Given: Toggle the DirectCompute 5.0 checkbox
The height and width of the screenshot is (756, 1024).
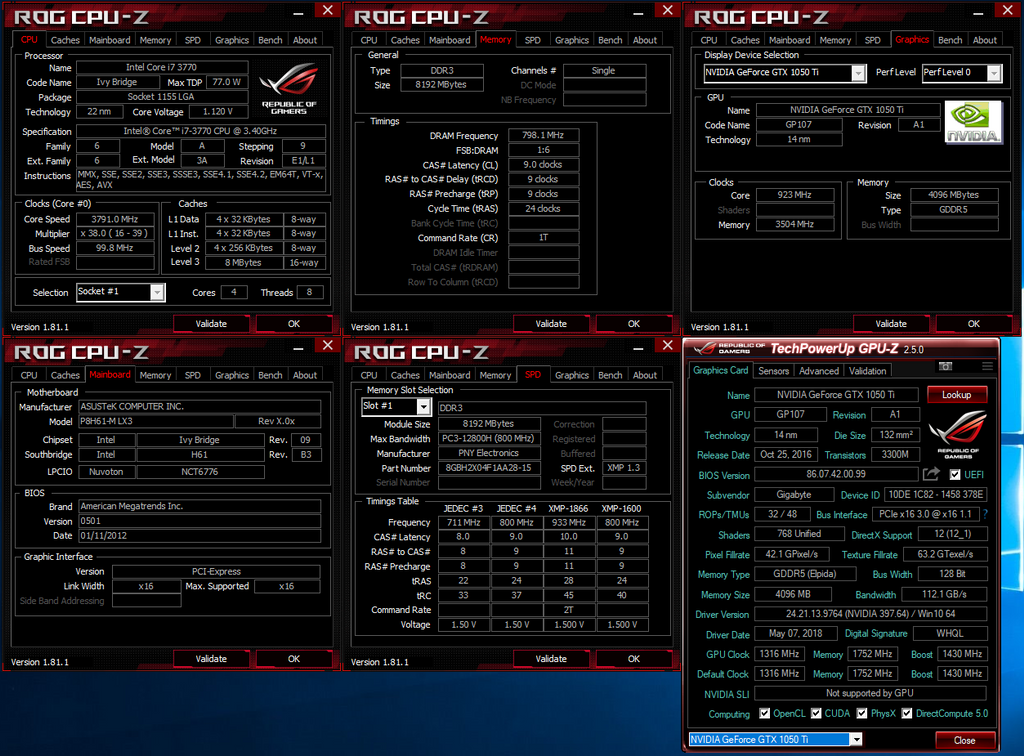Looking at the screenshot, I should (906, 714).
